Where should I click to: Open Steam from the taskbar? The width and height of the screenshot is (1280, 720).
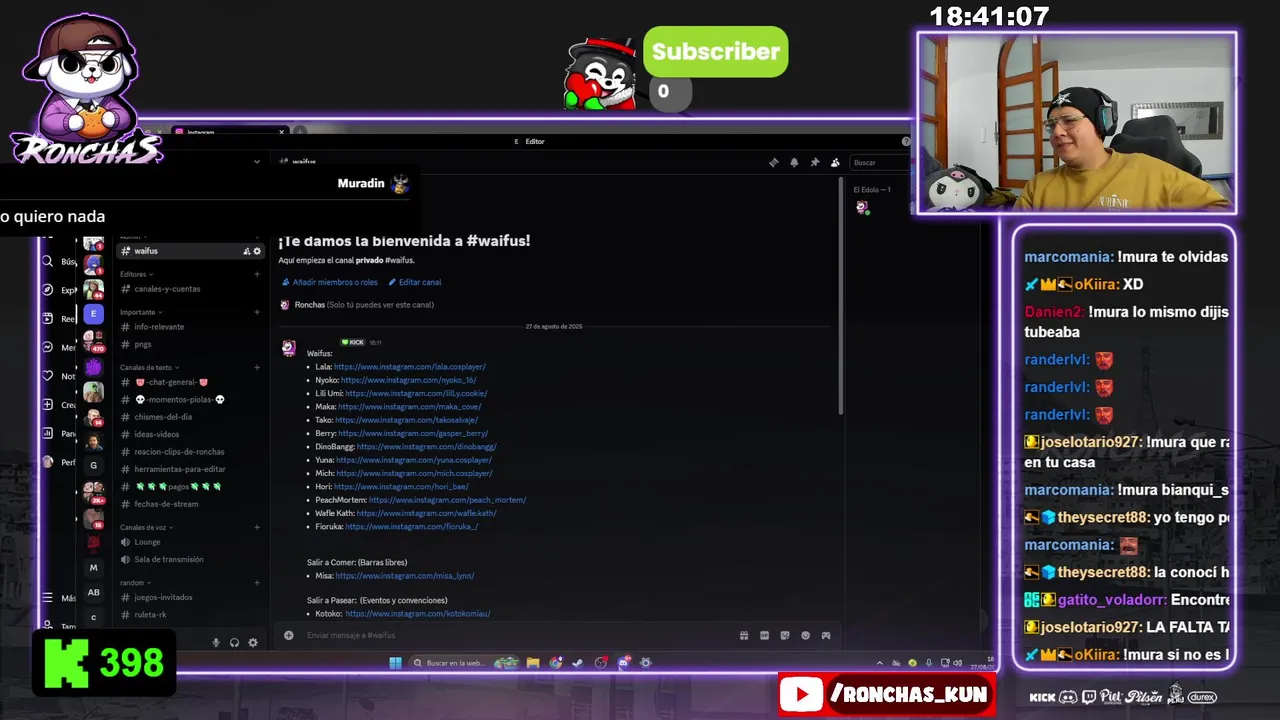pyautogui.click(x=578, y=663)
